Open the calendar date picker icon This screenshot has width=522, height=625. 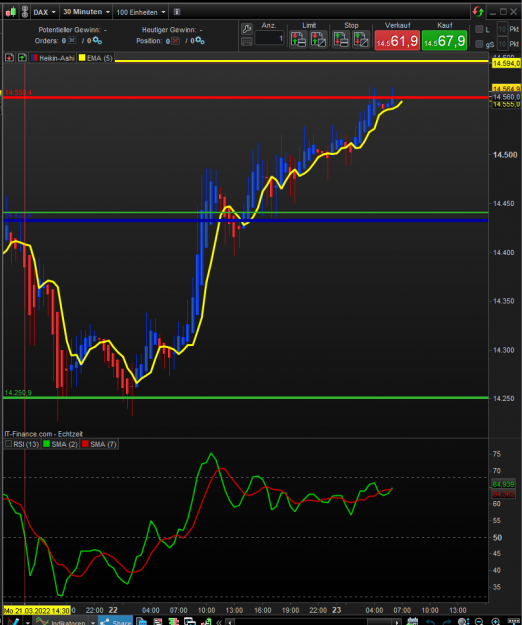click(412, 621)
